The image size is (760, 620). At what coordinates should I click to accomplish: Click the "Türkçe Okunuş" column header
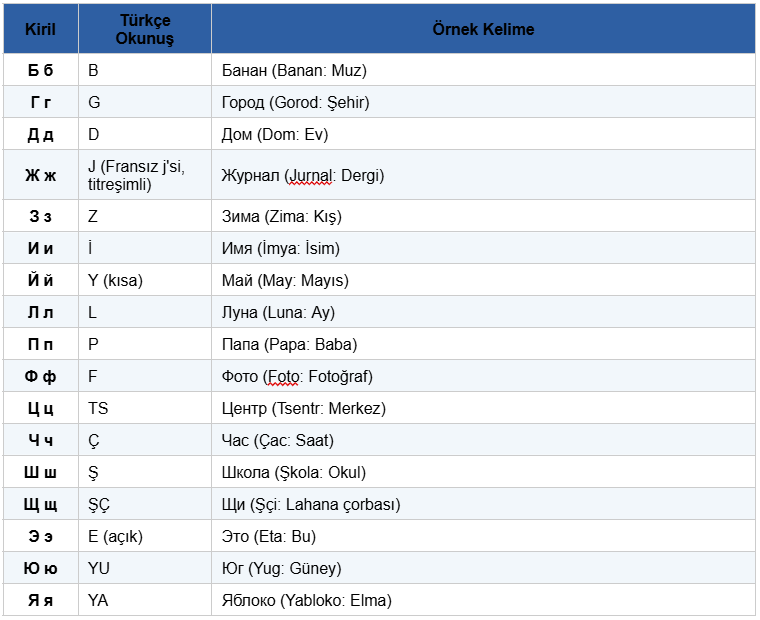(145, 29)
